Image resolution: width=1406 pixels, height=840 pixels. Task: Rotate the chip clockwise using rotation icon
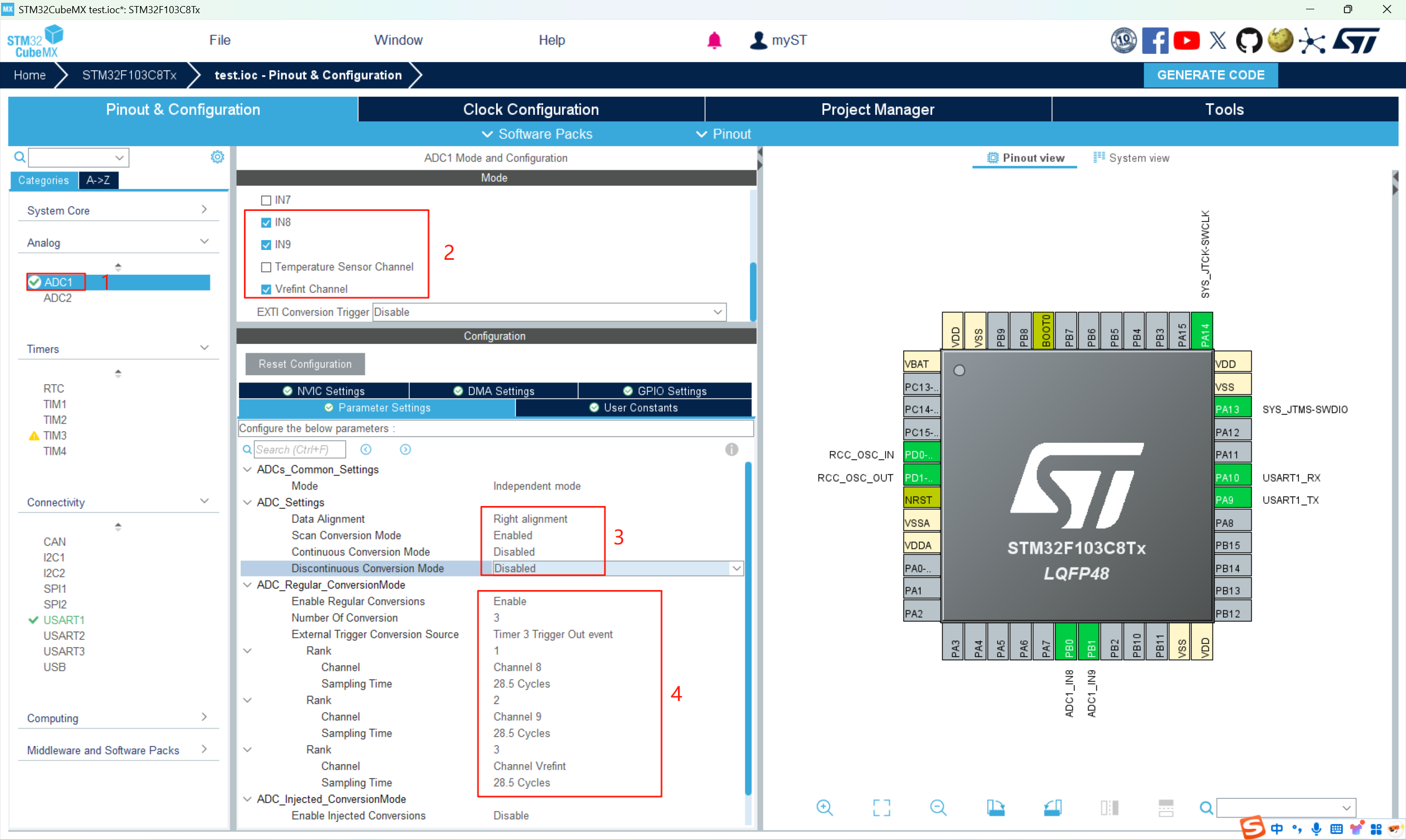point(996,807)
